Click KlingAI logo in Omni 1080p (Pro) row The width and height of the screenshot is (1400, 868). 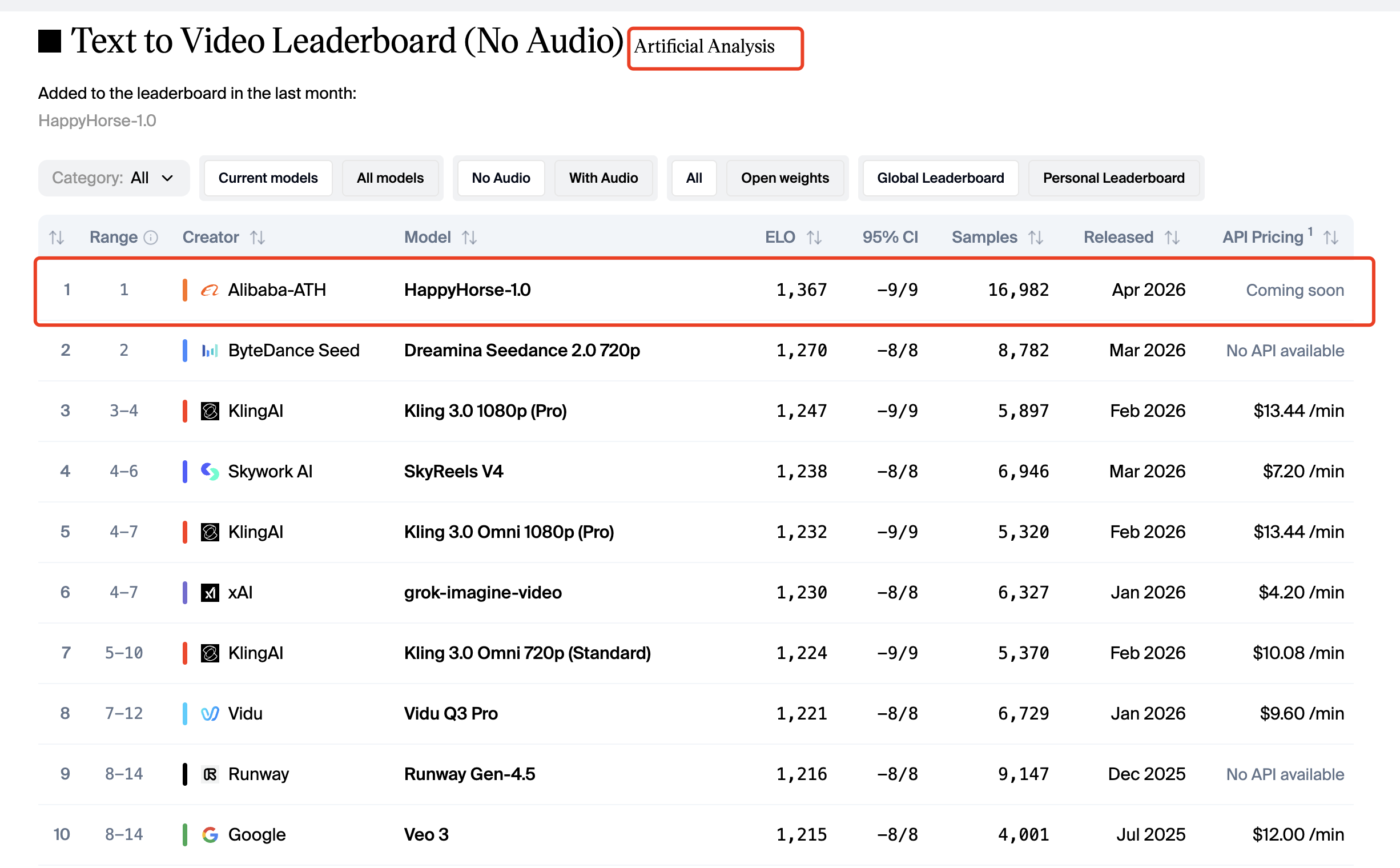tap(210, 532)
